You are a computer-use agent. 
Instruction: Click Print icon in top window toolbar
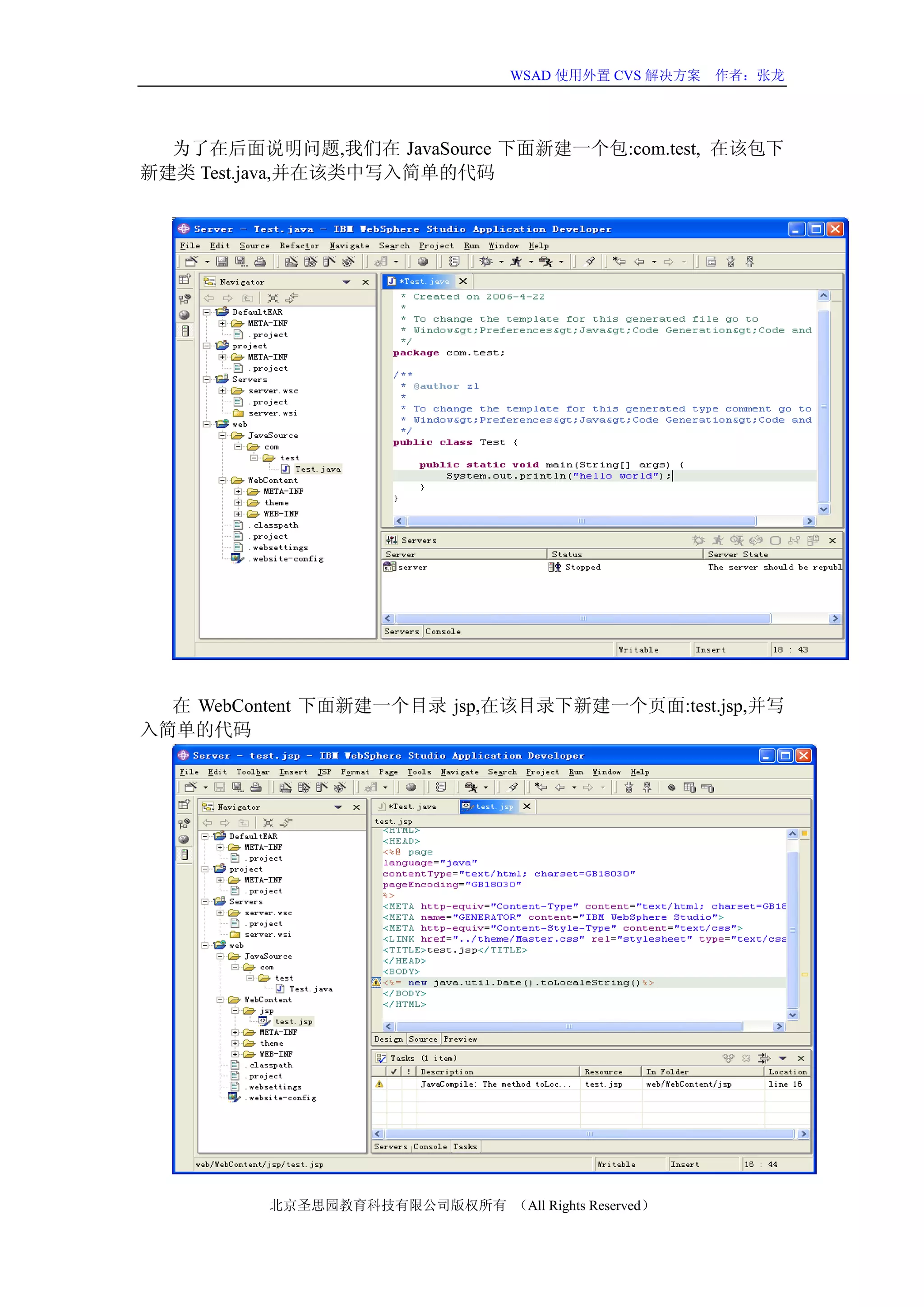[260, 262]
